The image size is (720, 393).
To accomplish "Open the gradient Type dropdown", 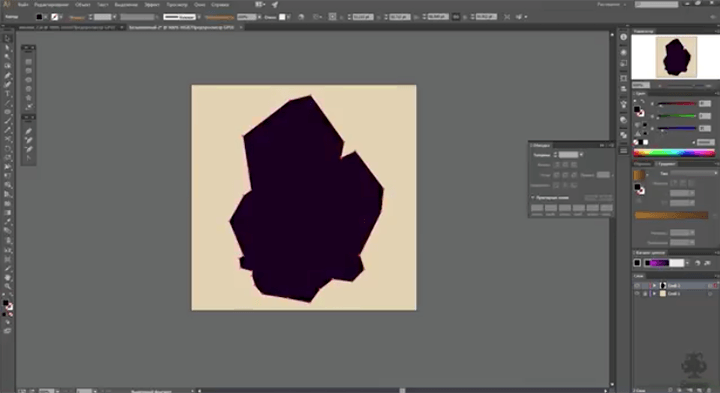I will point(693,173).
